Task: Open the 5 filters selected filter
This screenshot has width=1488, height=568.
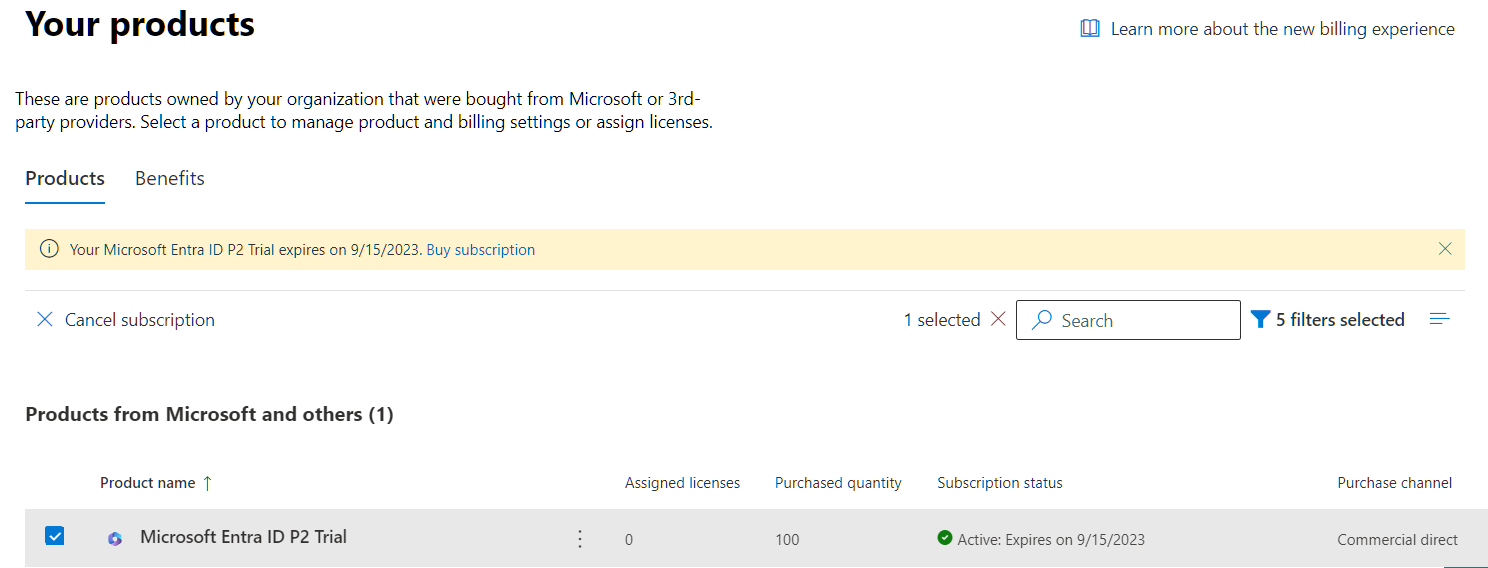Action: [x=1328, y=320]
